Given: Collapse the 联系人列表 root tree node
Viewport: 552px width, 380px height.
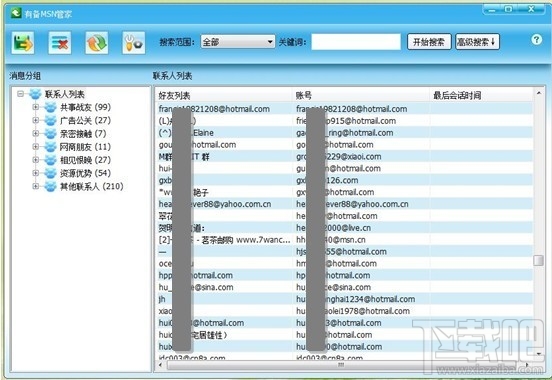Looking at the screenshot, I should (20, 94).
